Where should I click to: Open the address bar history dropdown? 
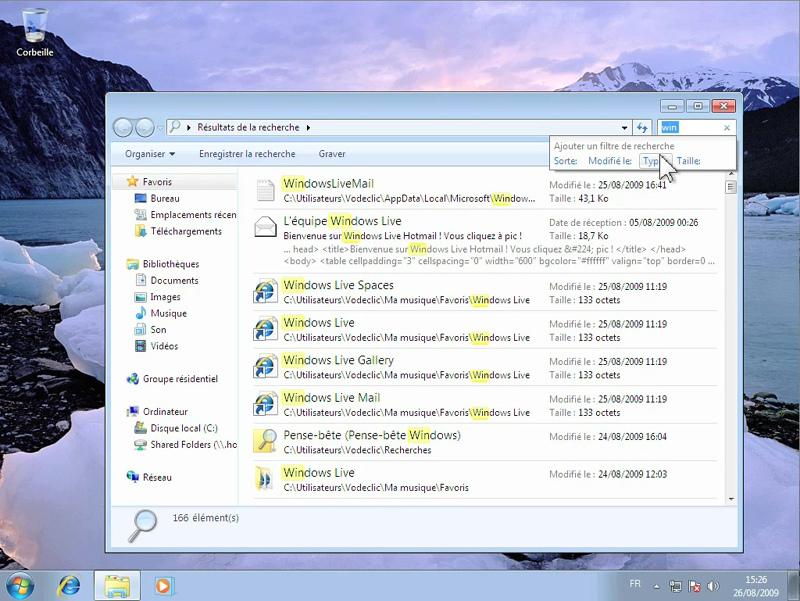tap(624, 128)
